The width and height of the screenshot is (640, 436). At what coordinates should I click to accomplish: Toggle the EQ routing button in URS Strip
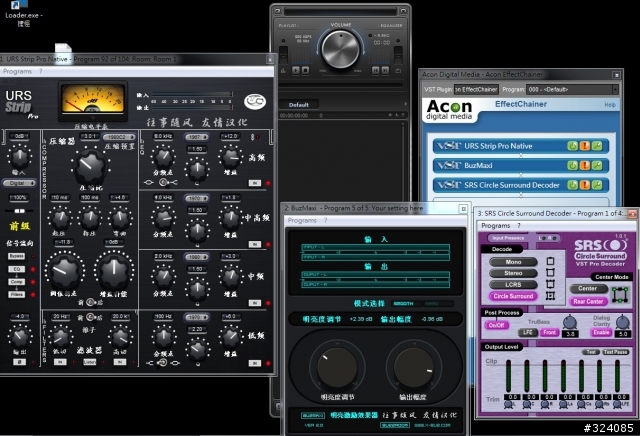[x=16, y=269]
